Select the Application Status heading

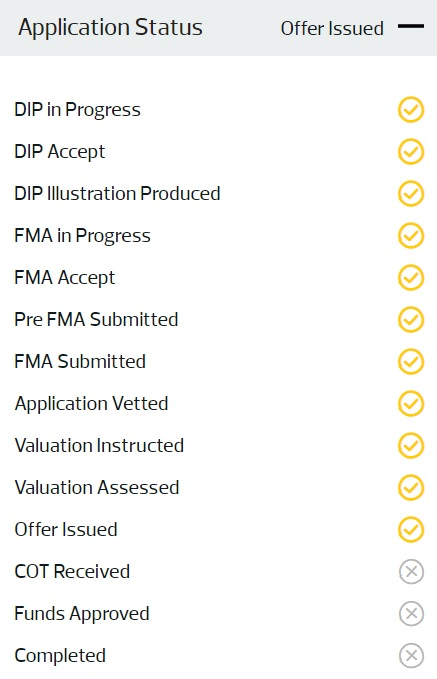pos(110,29)
